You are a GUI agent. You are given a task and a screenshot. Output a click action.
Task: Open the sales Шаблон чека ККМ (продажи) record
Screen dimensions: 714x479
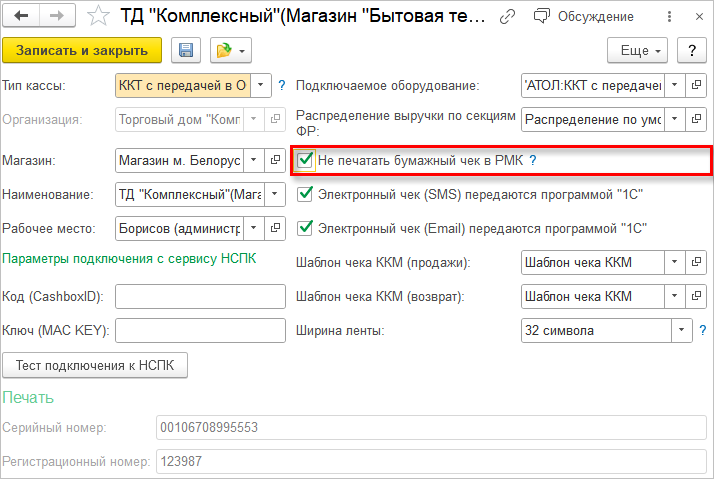point(697,263)
